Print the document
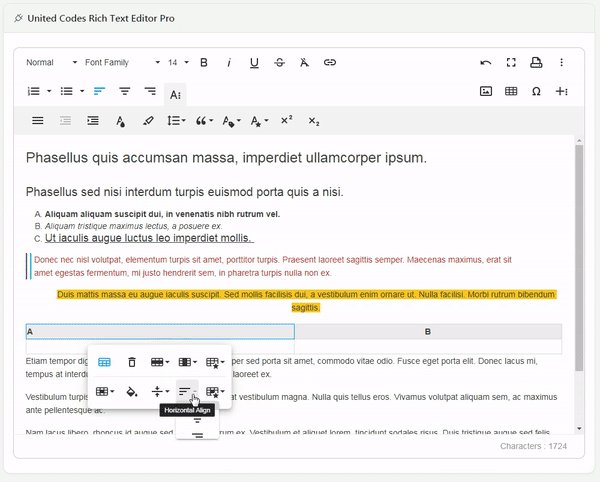This screenshot has width=600, height=482. pyautogui.click(x=536, y=62)
